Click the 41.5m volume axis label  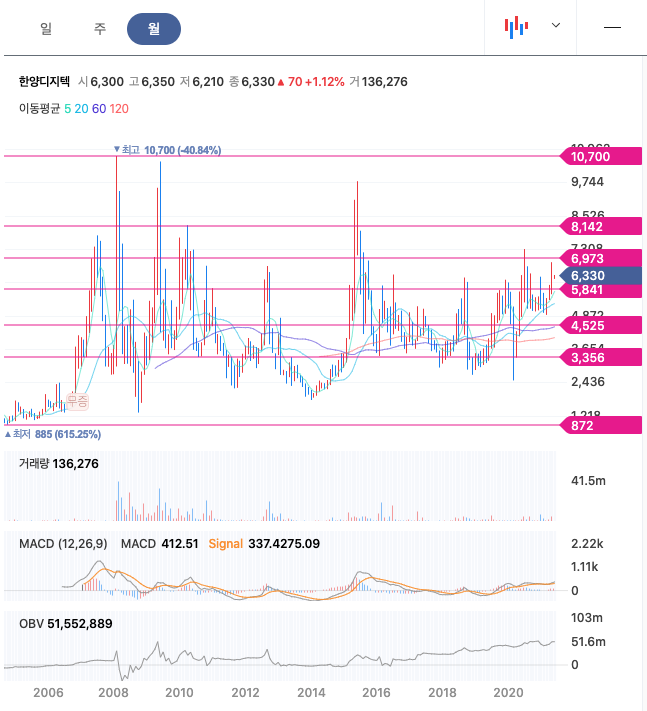click(588, 481)
